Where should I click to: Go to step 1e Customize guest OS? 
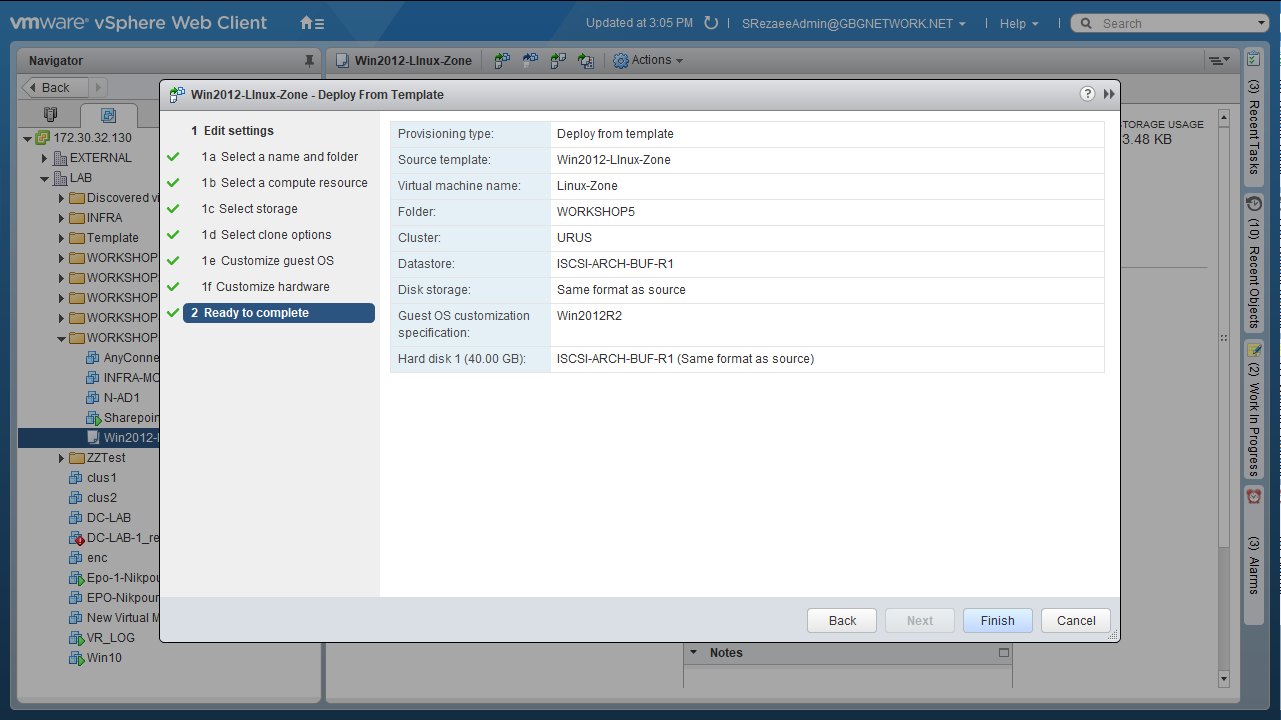(276, 261)
